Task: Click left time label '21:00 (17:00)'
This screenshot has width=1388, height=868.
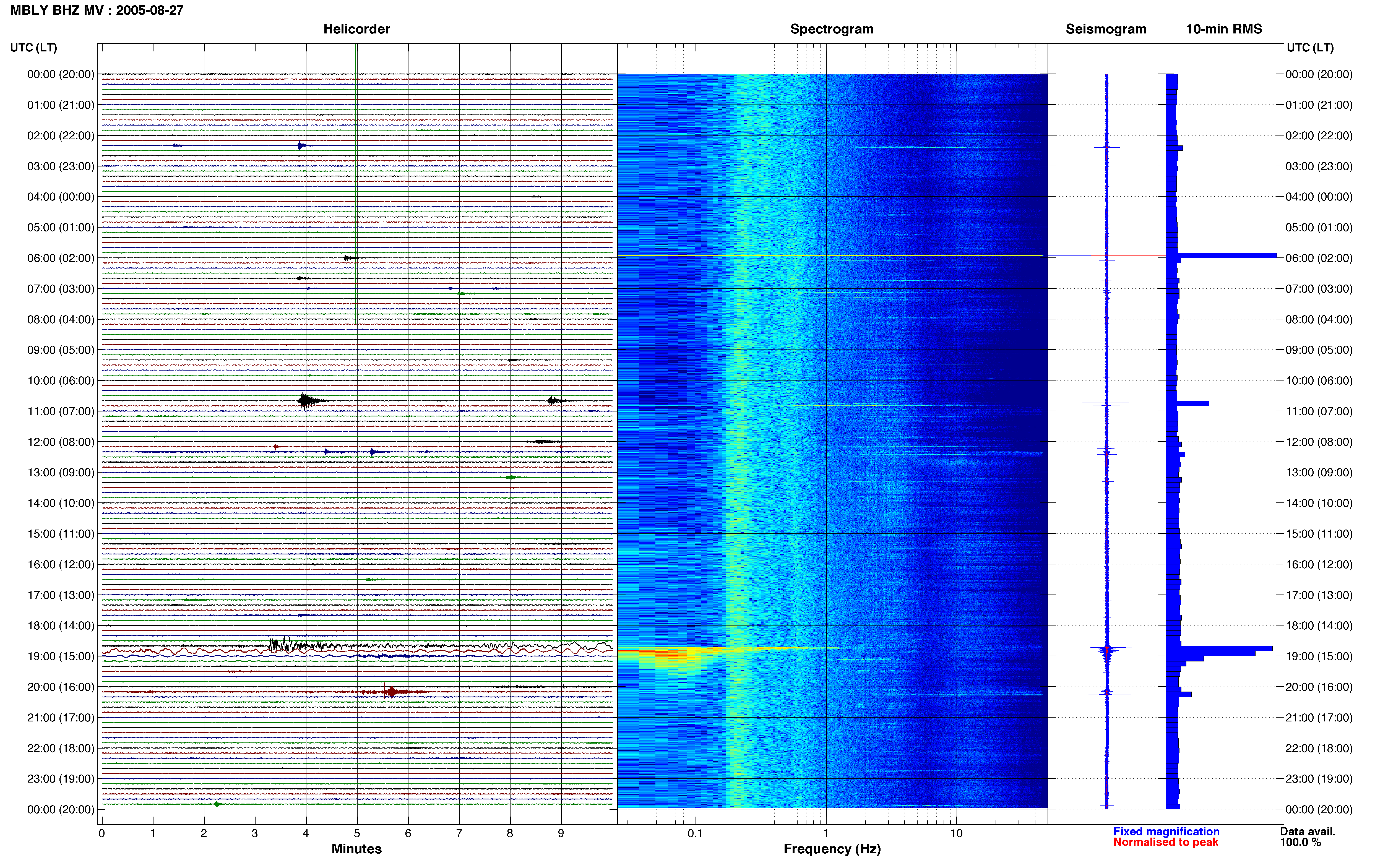Action: [61, 718]
